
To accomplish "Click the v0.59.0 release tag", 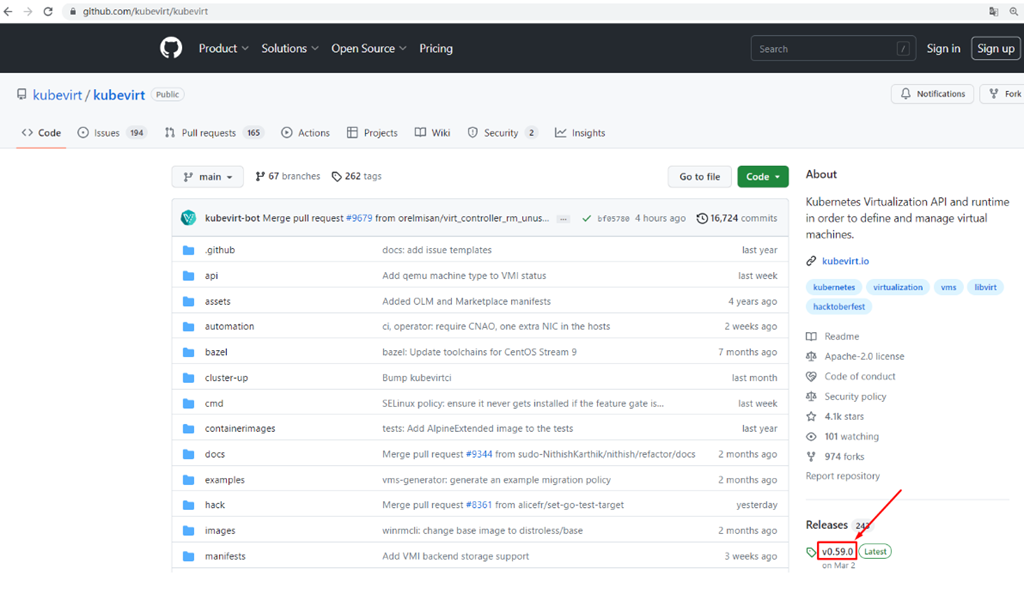I will point(837,551).
